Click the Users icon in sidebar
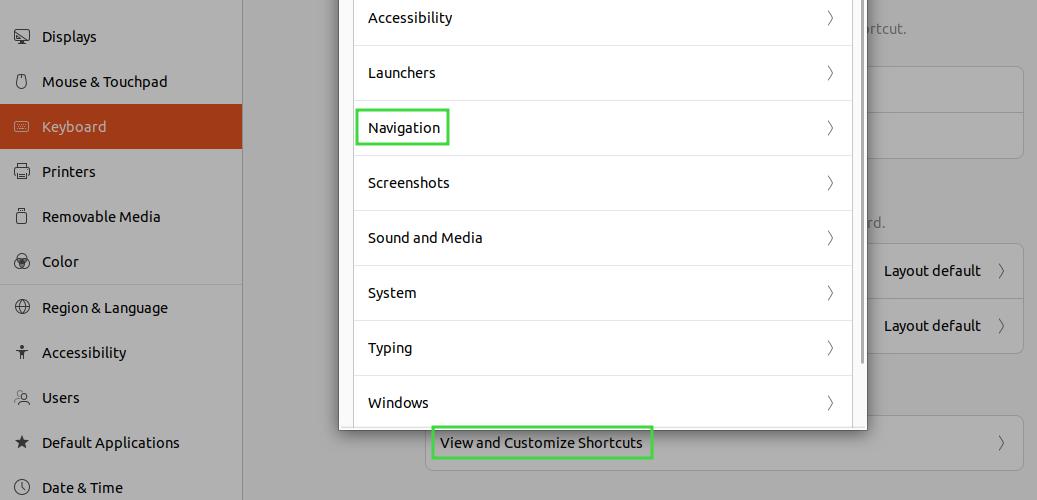 [x=22, y=397]
